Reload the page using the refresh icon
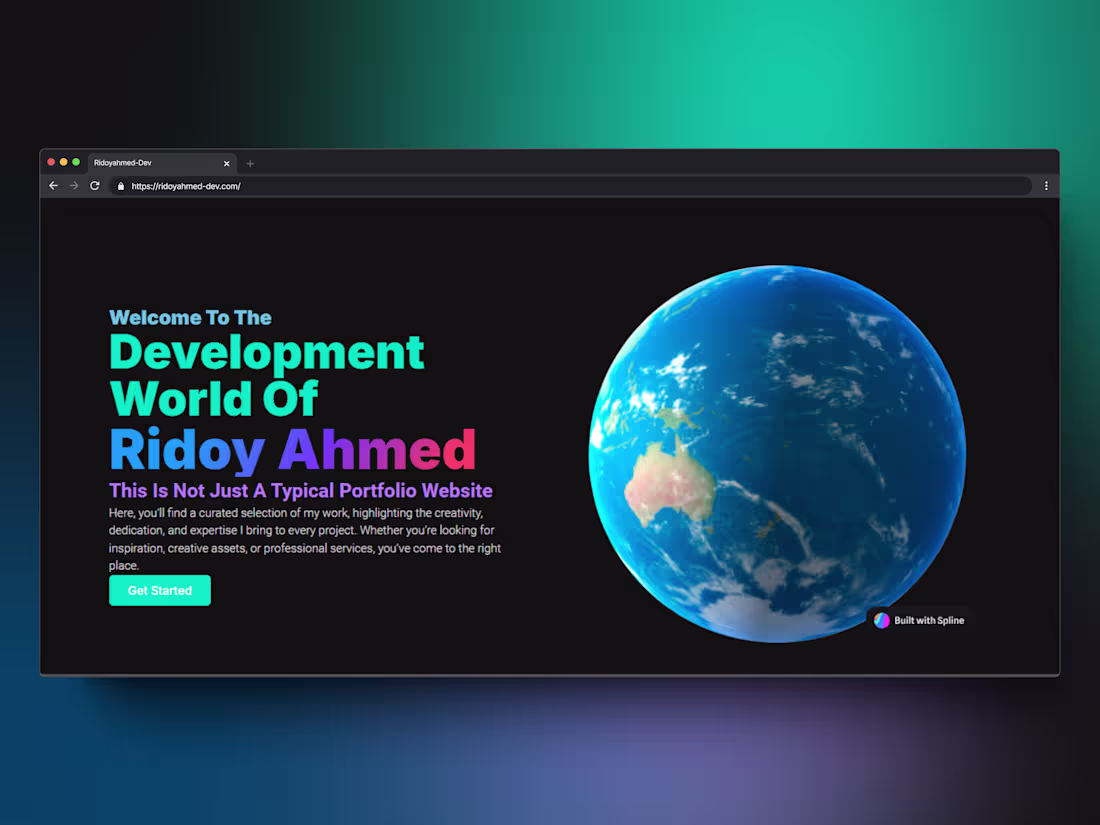This screenshot has height=825, width=1100. point(94,185)
